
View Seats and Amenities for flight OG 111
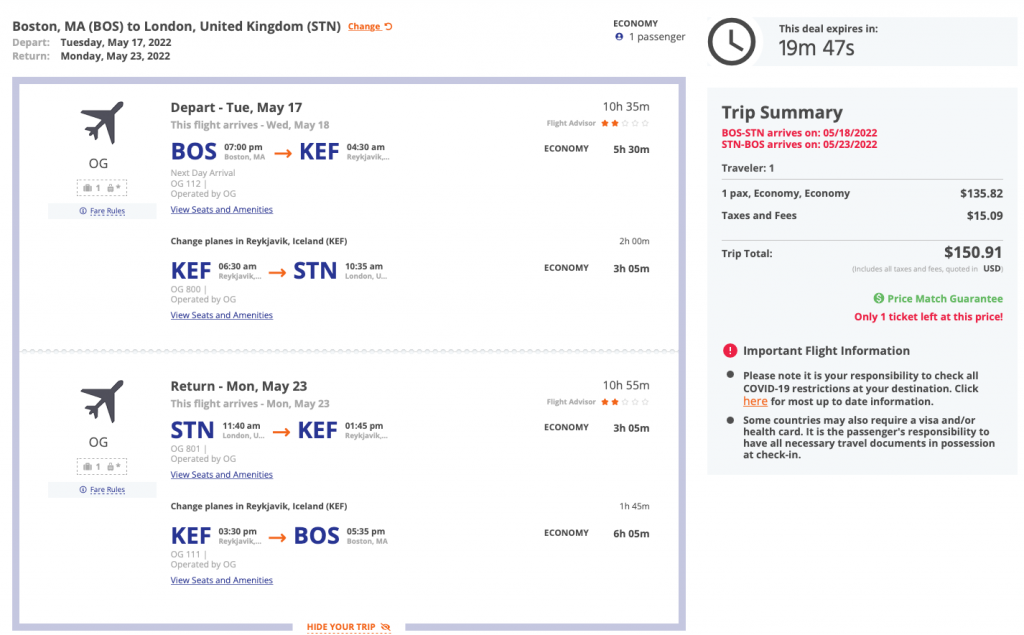pos(221,580)
